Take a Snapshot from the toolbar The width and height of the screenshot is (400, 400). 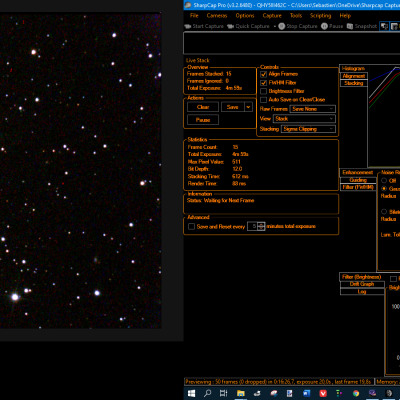[362, 26]
